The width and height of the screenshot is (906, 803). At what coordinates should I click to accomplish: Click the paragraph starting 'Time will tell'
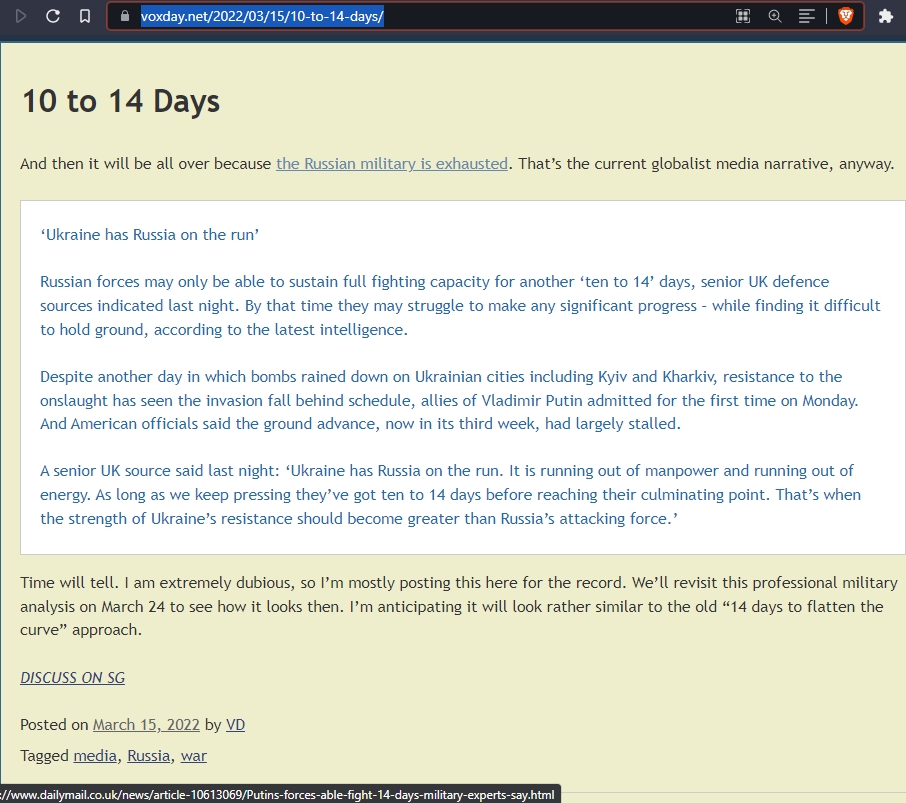(x=459, y=606)
